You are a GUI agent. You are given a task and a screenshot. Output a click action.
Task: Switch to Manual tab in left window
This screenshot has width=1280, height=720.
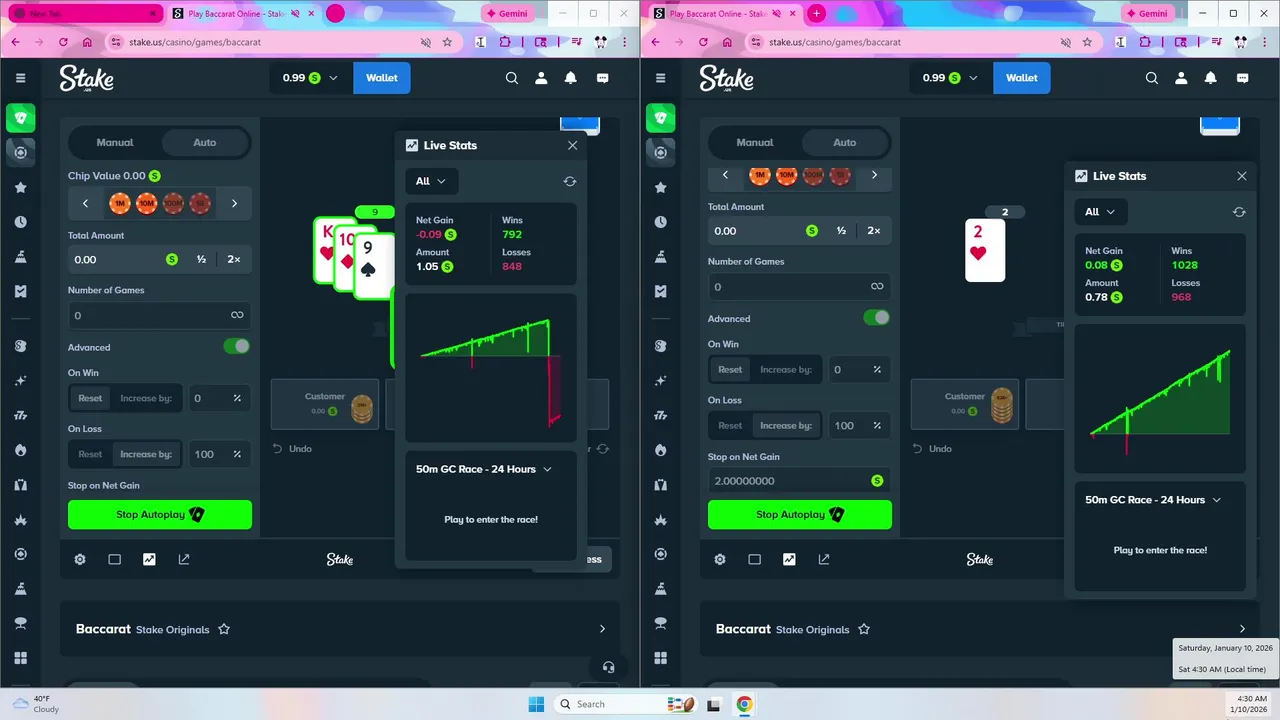click(x=115, y=142)
